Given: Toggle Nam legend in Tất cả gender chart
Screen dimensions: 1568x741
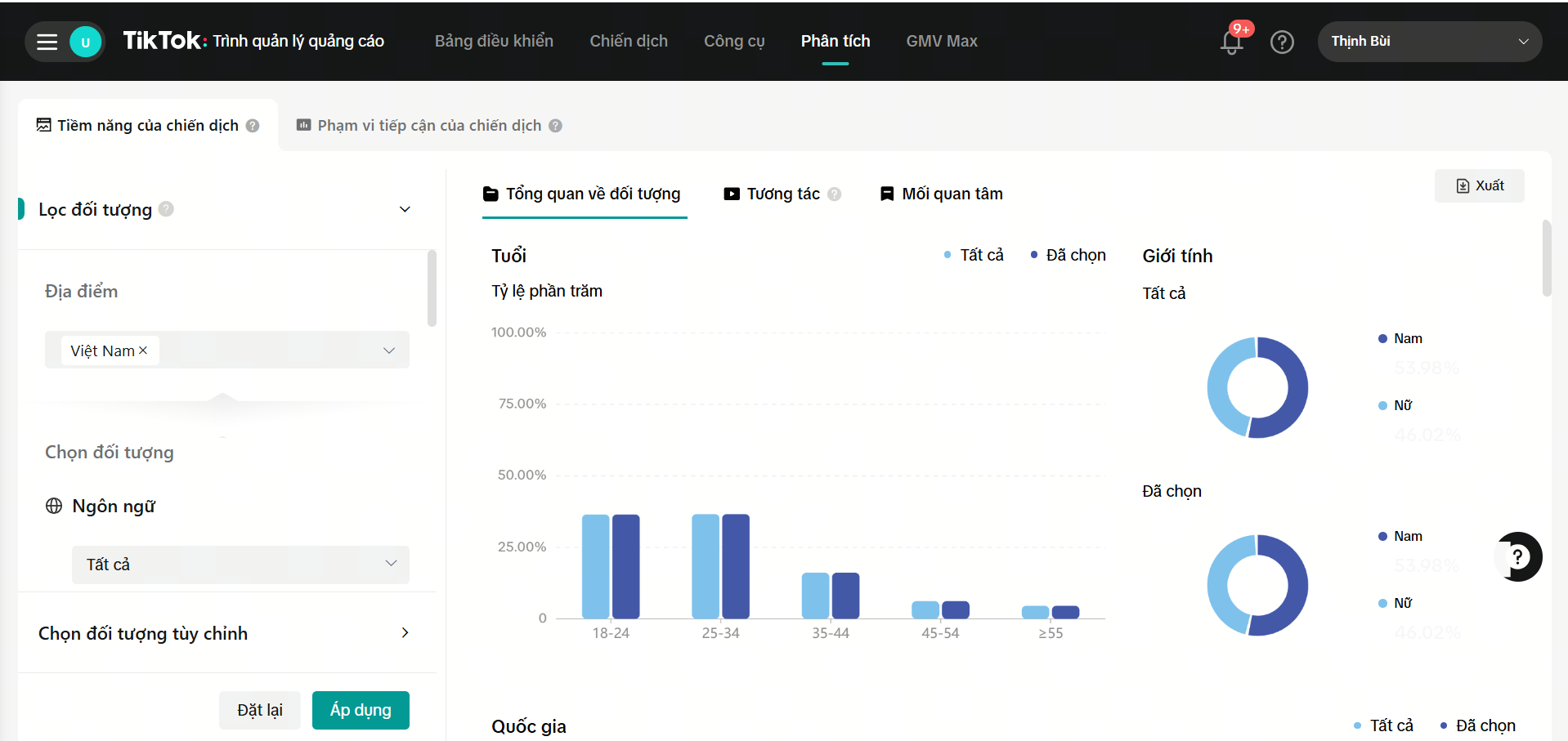Looking at the screenshot, I should point(1400,339).
